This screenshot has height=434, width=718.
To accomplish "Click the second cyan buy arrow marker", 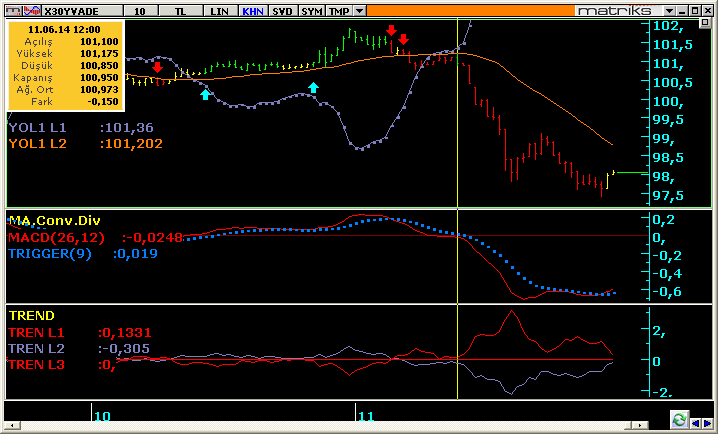I will click(314, 88).
